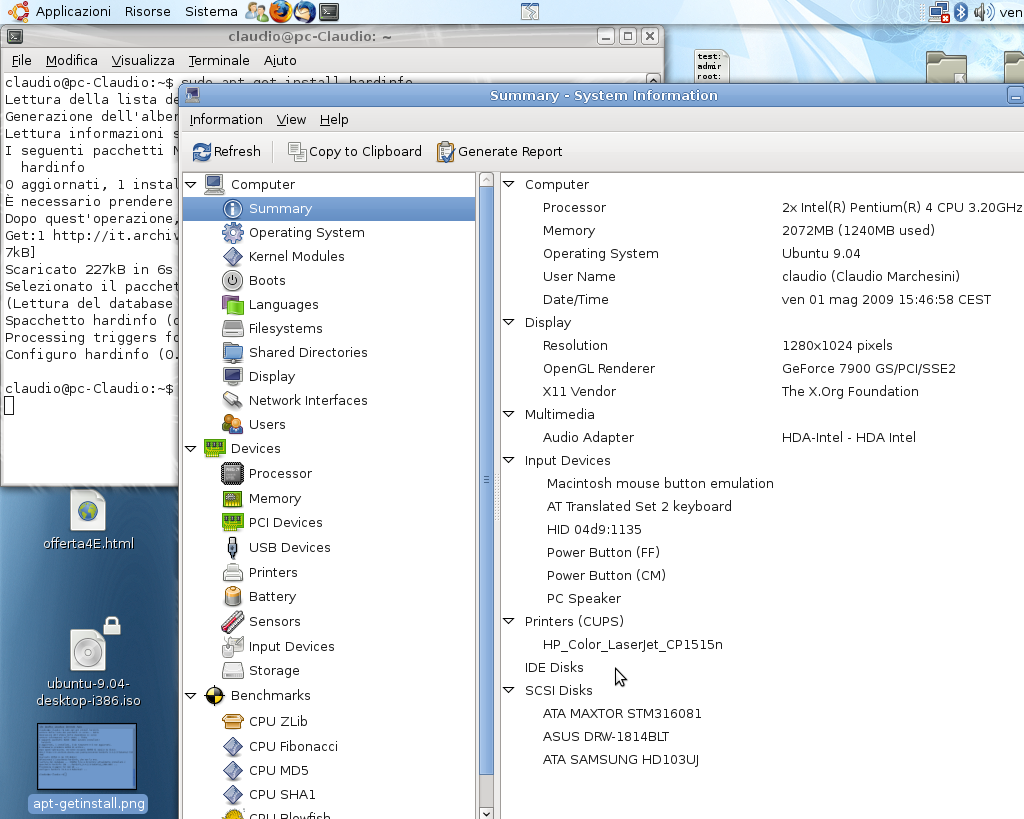Click the CPU MD5 benchmark icon

(x=232, y=771)
